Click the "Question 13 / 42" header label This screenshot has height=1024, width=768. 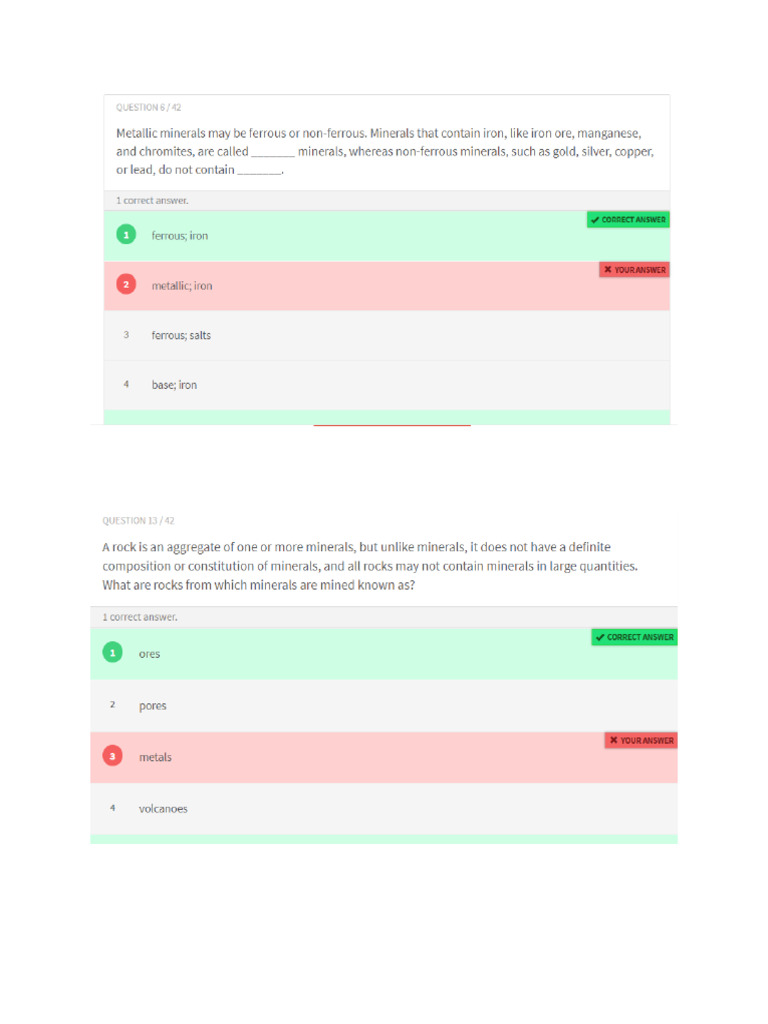pyautogui.click(x=139, y=521)
